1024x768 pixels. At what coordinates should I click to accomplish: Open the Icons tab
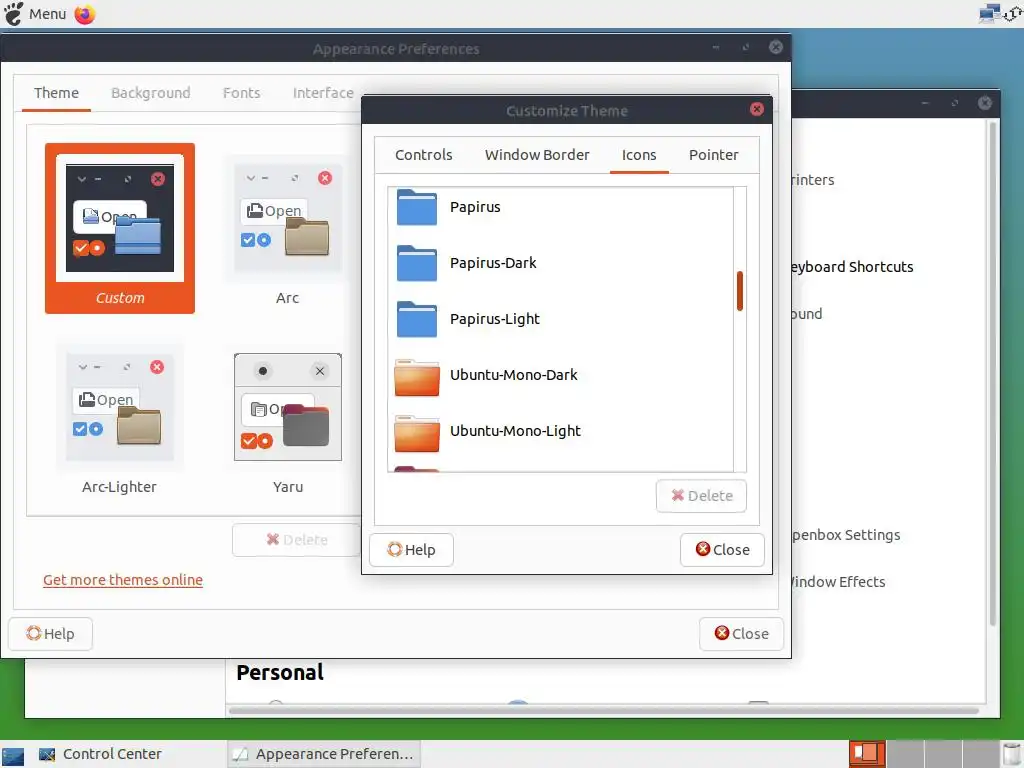tap(639, 155)
